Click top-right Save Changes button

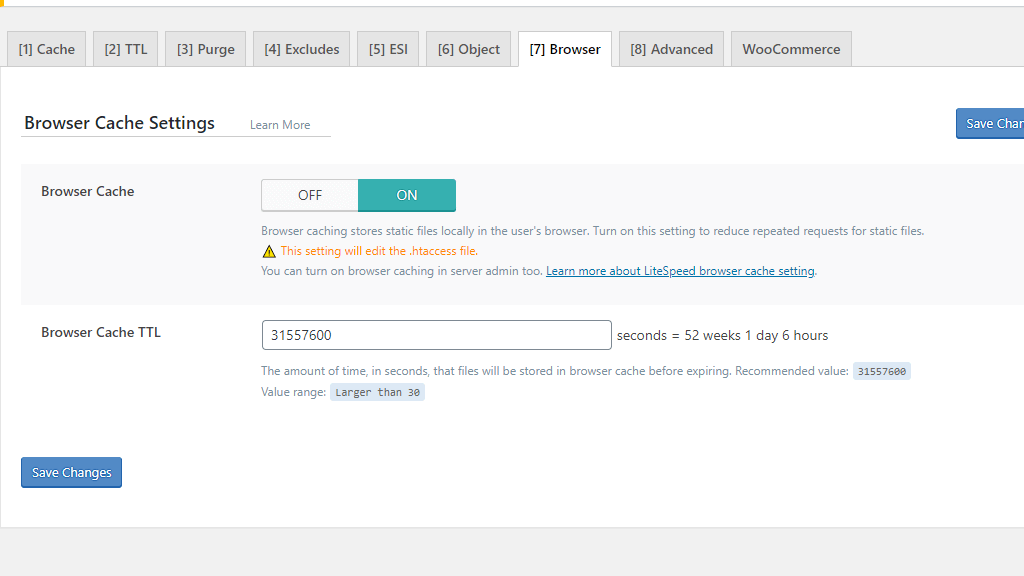tap(990, 123)
